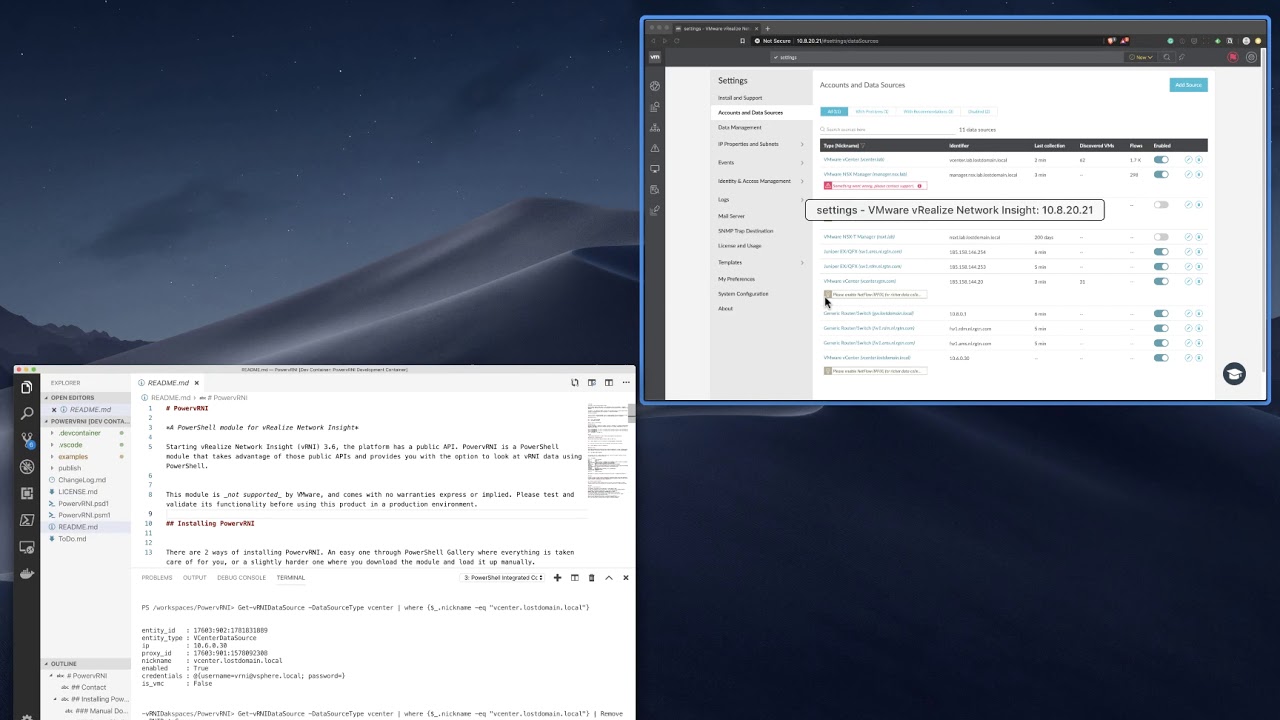
Task: Open the graduation cap help widget
Action: (x=1234, y=373)
